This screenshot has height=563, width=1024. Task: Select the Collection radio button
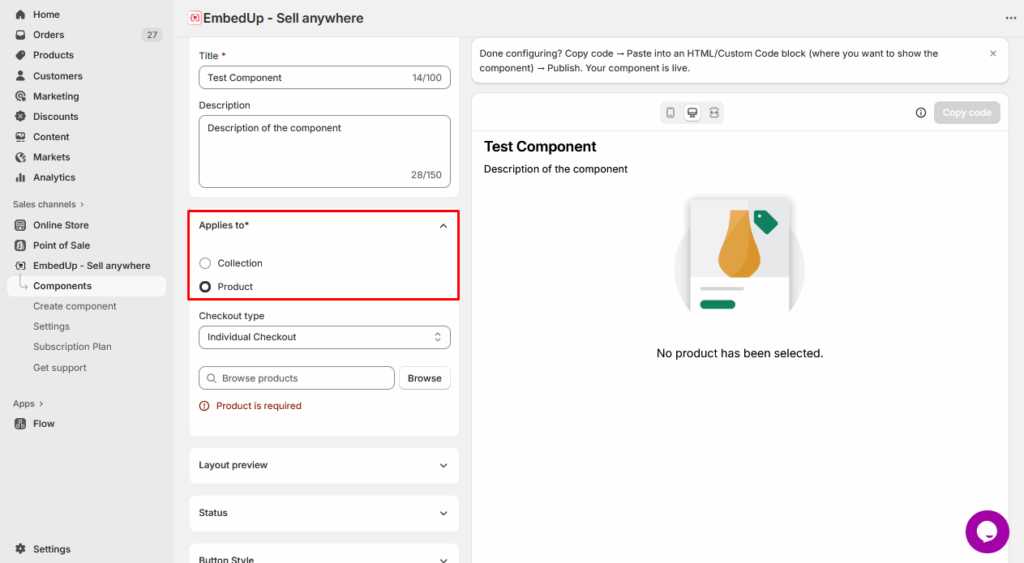[x=205, y=263]
